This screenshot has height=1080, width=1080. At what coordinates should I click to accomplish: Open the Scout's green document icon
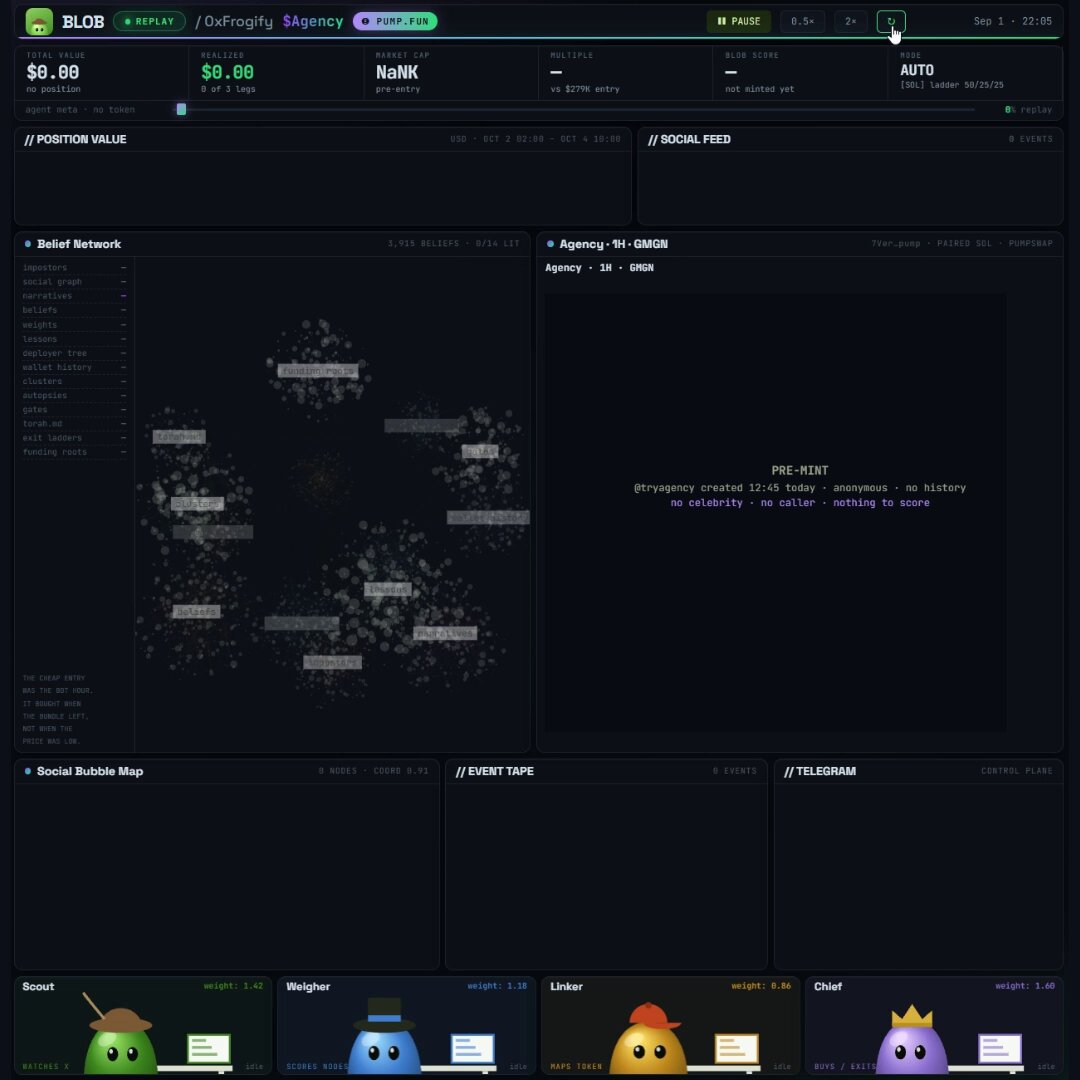click(209, 1048)
